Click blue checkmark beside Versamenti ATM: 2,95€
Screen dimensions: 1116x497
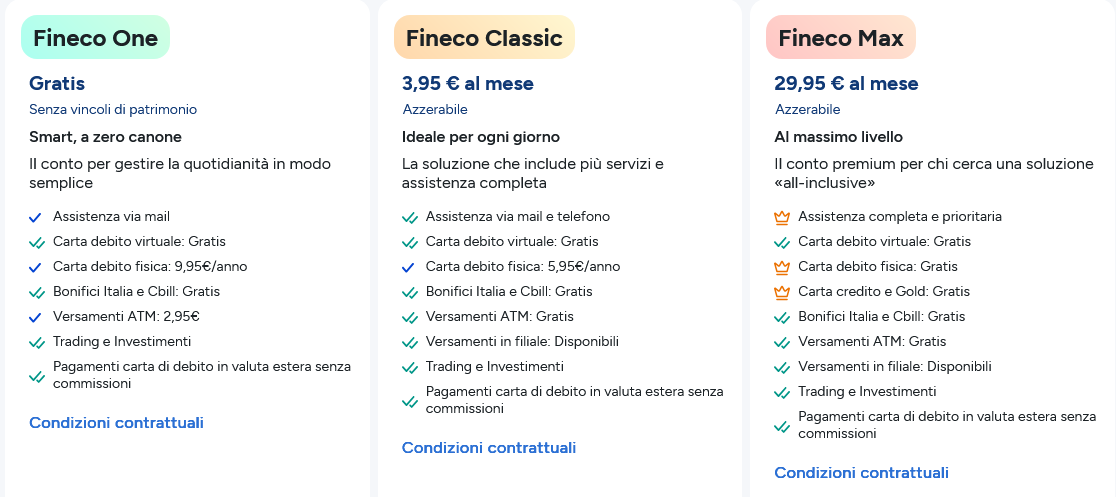pyautogui.click(x=36, y=317)
